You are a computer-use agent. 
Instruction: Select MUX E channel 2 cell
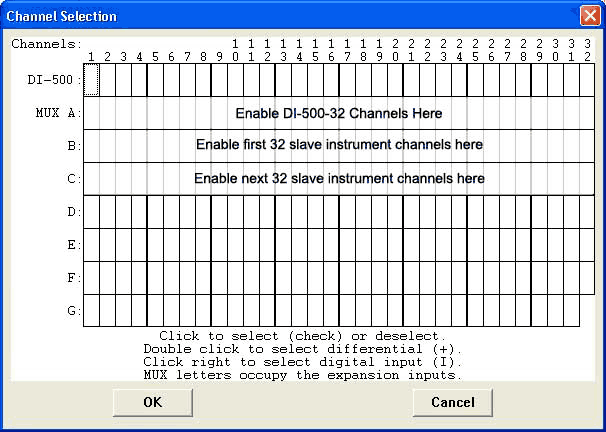[x=107, y=245]
